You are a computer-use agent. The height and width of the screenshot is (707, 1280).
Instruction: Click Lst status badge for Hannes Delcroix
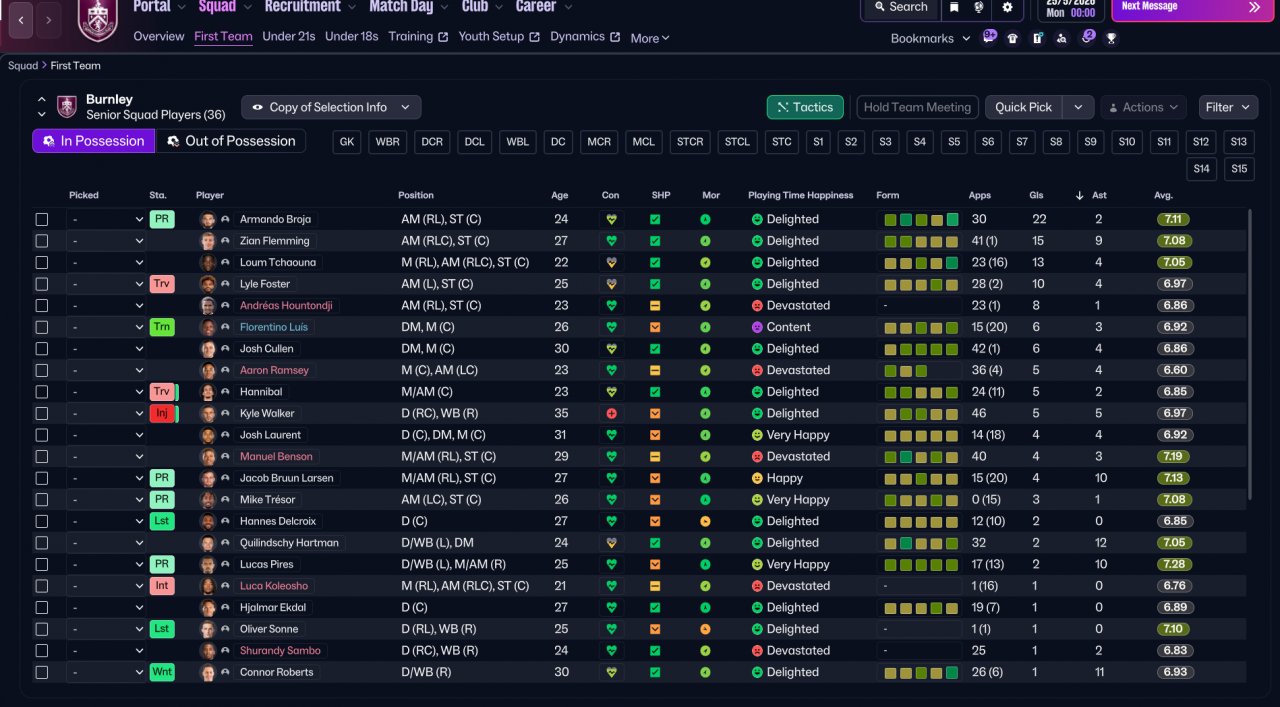(161, 521)
